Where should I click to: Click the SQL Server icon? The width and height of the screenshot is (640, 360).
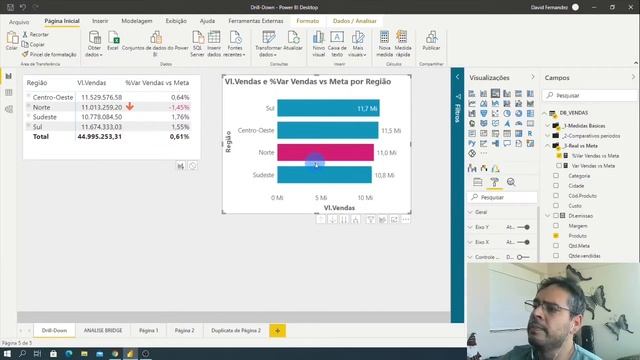tap(198, 38)
